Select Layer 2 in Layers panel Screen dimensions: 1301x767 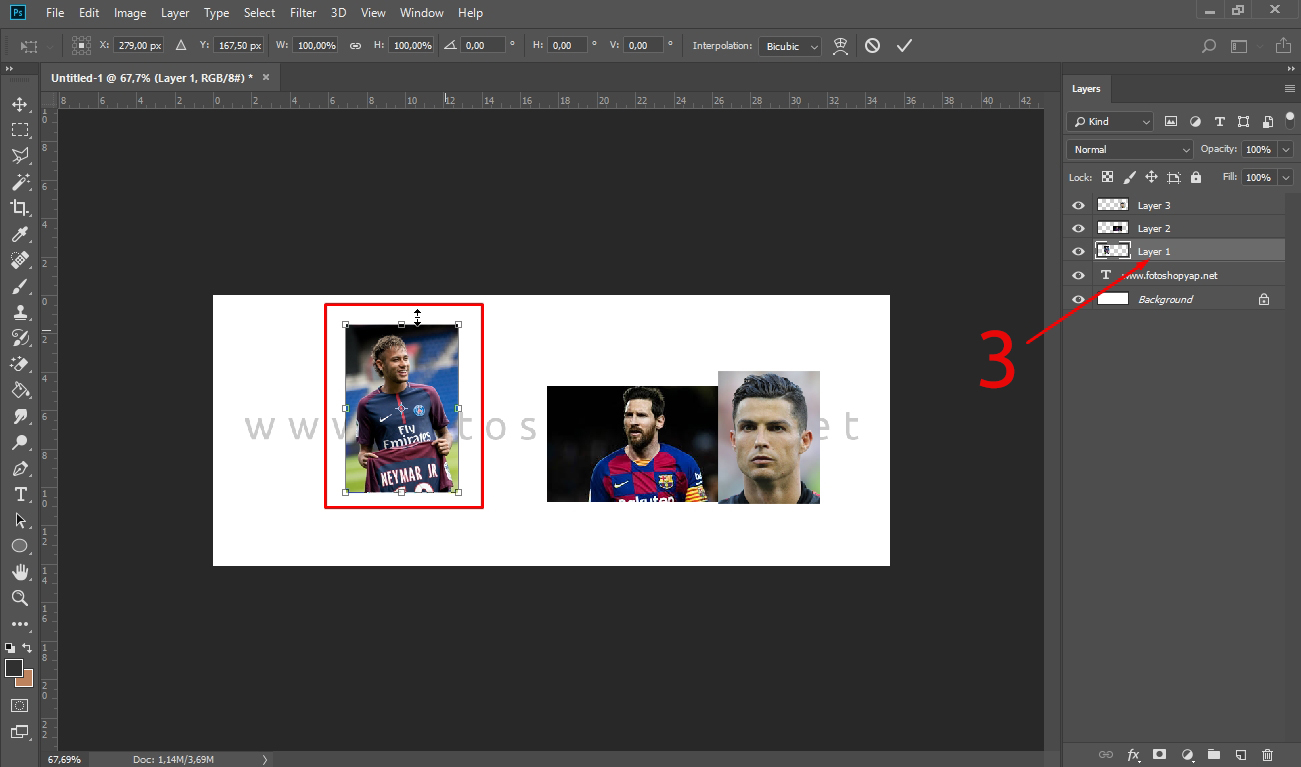(1154, 228)
